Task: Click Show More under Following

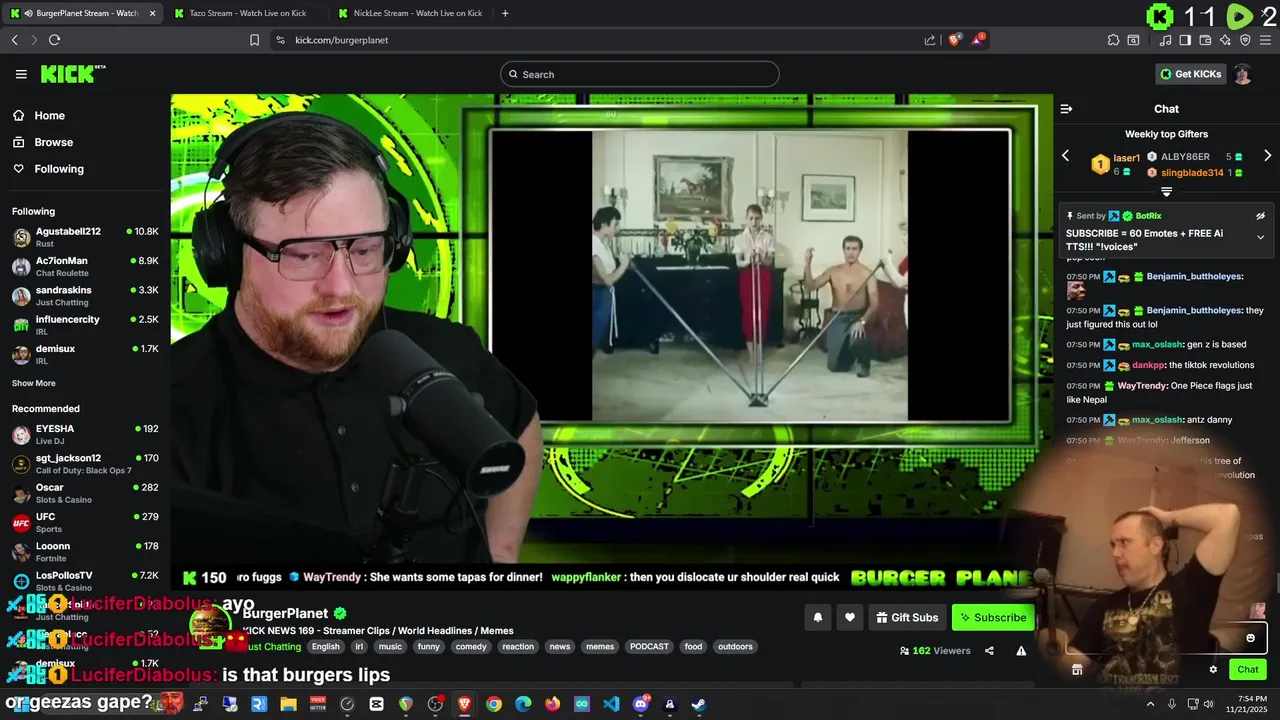Action: tap(33, 383)
